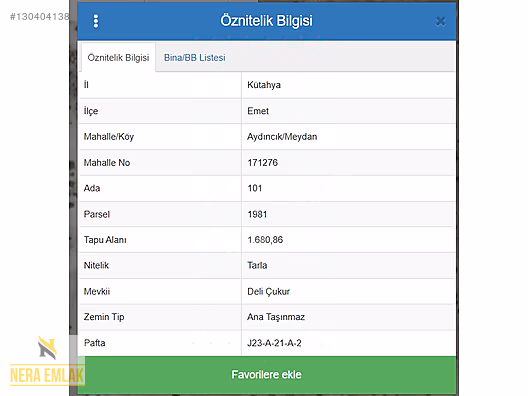This screenshot has width=528, height=396.
Task: Select Tapu Alanı value 1.680,86
Action: (x=265, y=240)
